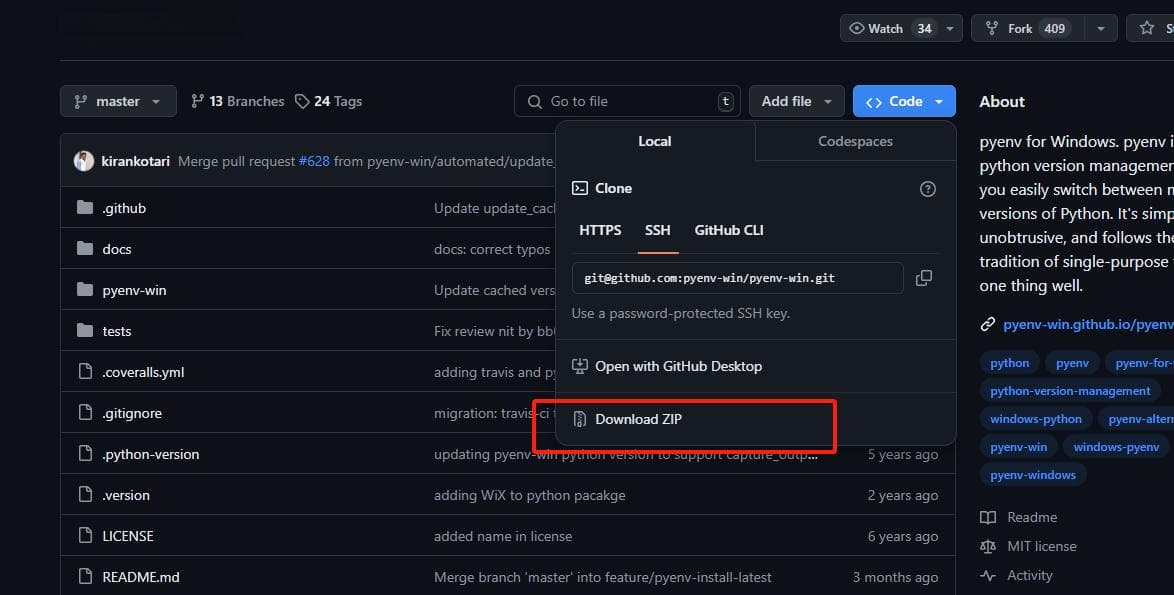Click the zip file icon in the dropdown

click(x=580, y=419)
